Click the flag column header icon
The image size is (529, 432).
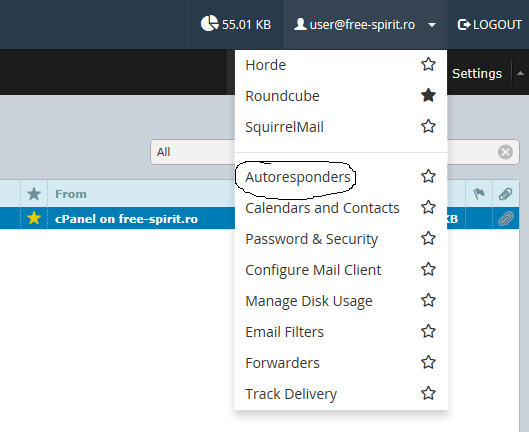click(x=479, y=194)
